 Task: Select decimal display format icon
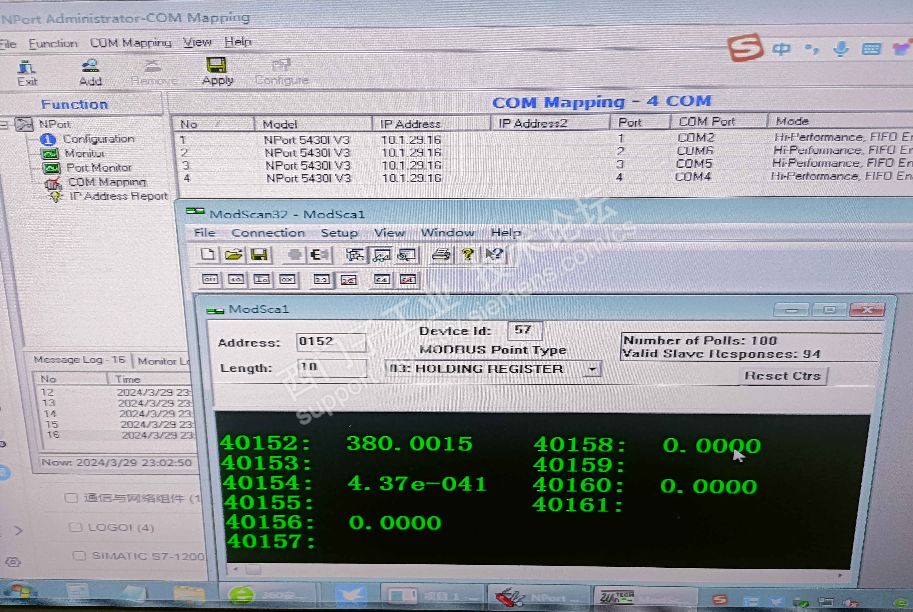pyautogui.click(x=261, y=280)
